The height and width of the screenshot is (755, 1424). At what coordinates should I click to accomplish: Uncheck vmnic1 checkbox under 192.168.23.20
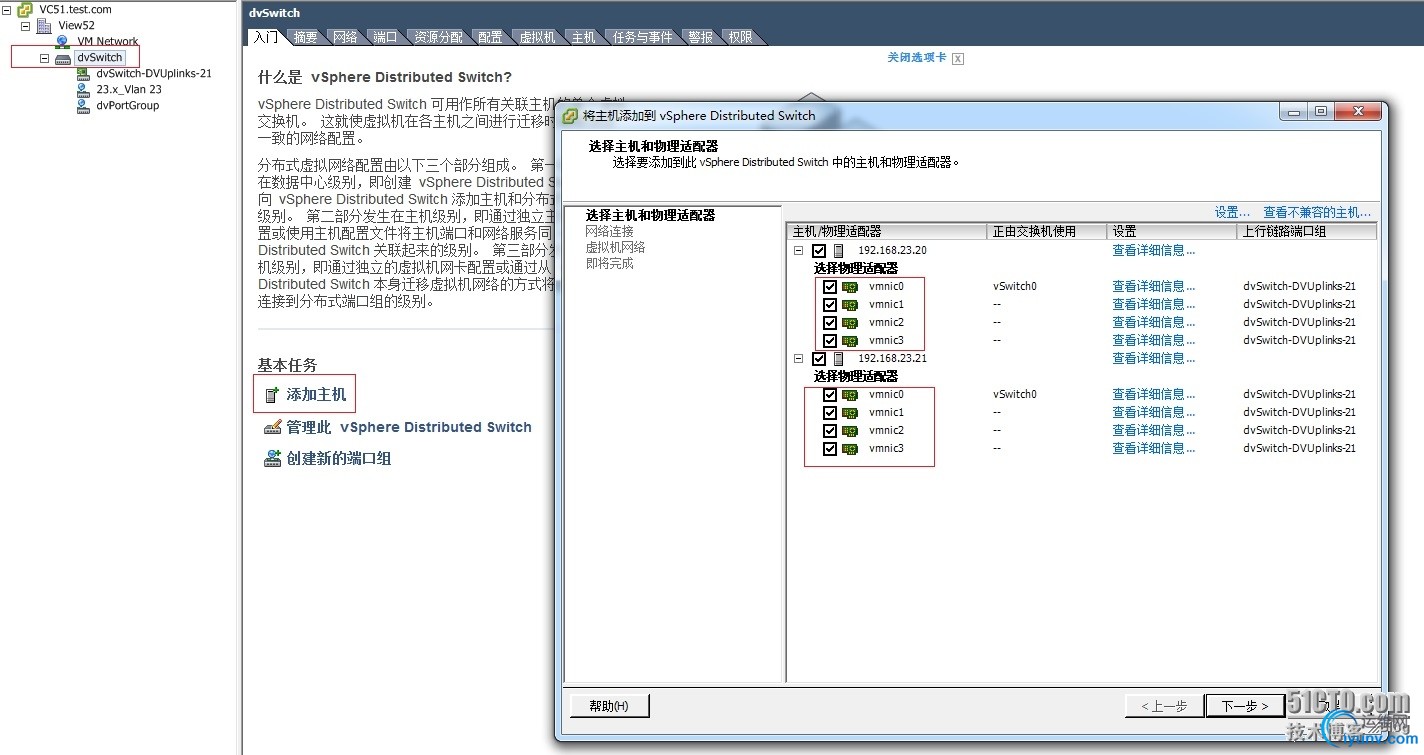click(829, 304)
